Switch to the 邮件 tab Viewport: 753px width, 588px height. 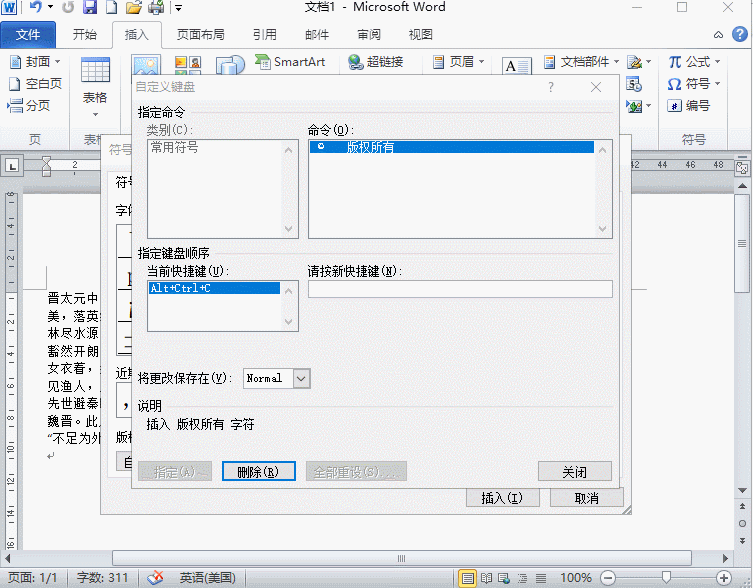click(x=317, y=35)
